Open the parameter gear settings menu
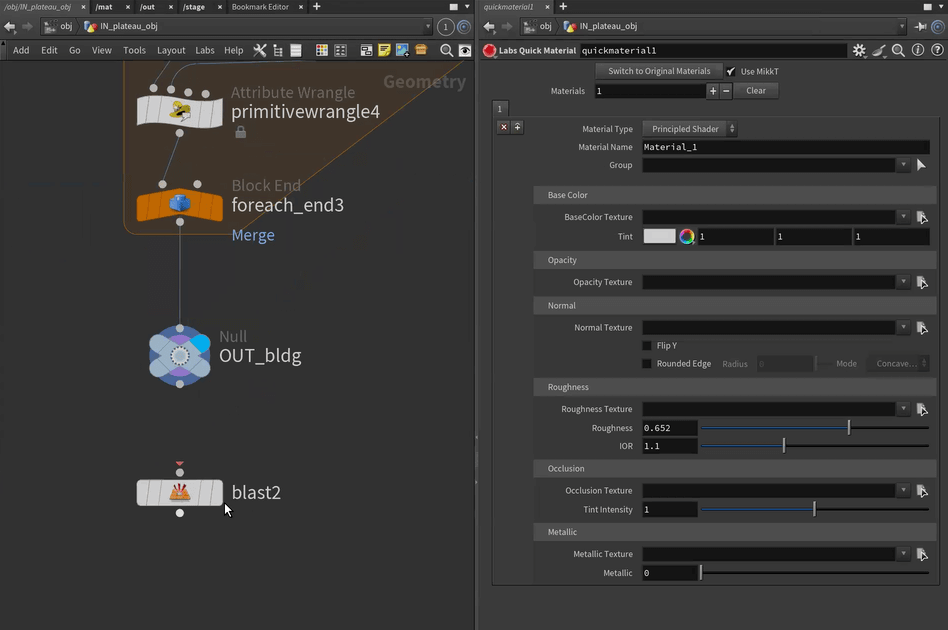Image resolution: width=948 pixels, height=630 pixels. pyautogui.click(x=859, y=50)
